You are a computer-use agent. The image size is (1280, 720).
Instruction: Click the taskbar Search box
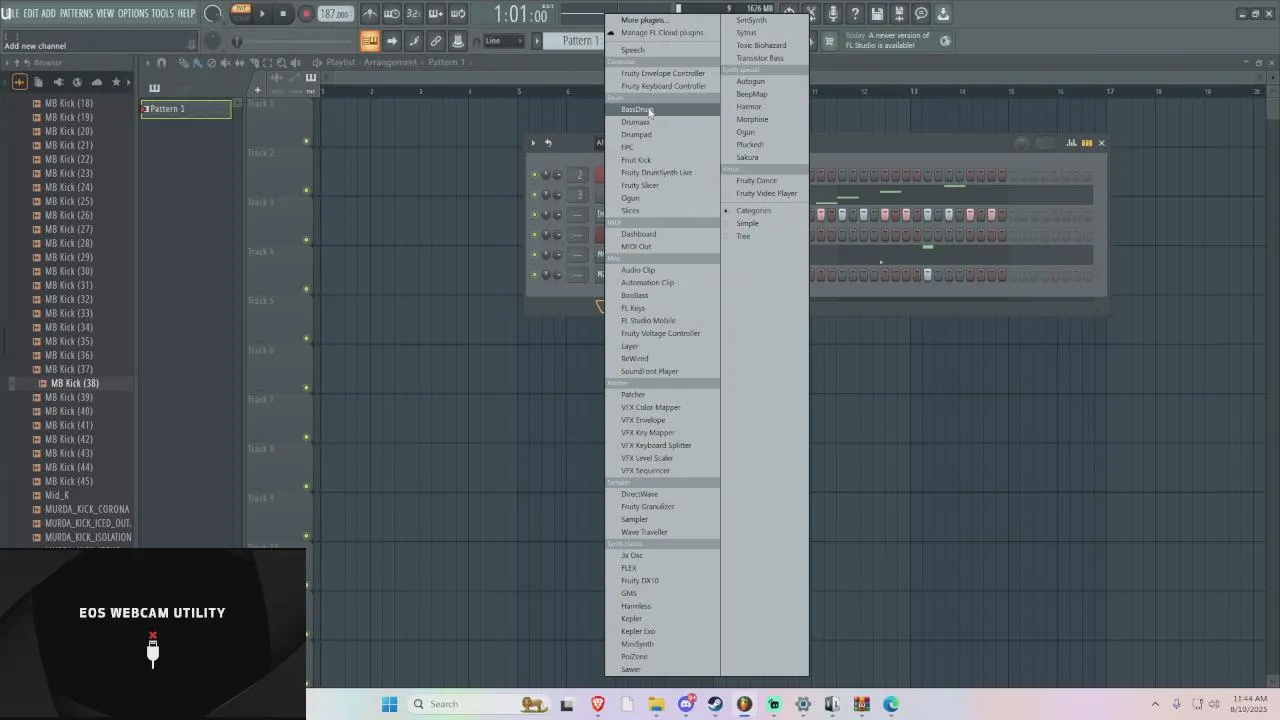pos(478,704)
